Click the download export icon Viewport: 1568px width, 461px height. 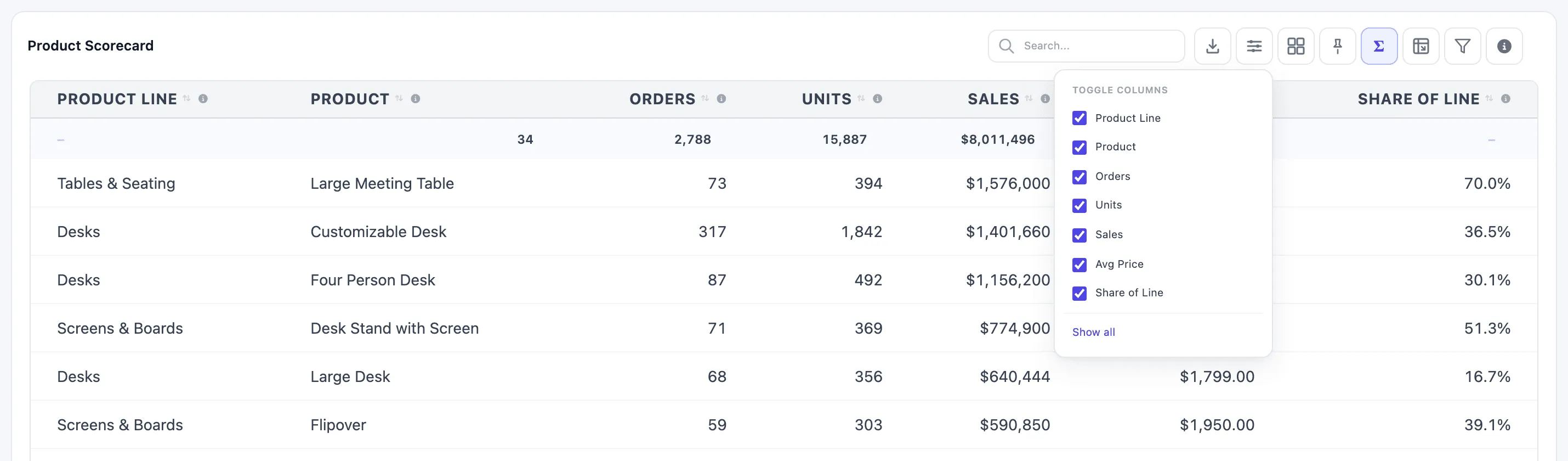[1212, 46]
